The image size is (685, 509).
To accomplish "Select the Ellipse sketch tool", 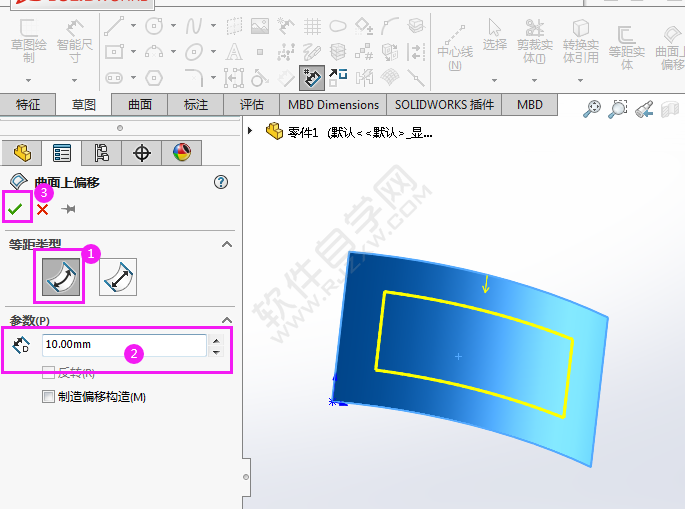I will pos(194,52).
